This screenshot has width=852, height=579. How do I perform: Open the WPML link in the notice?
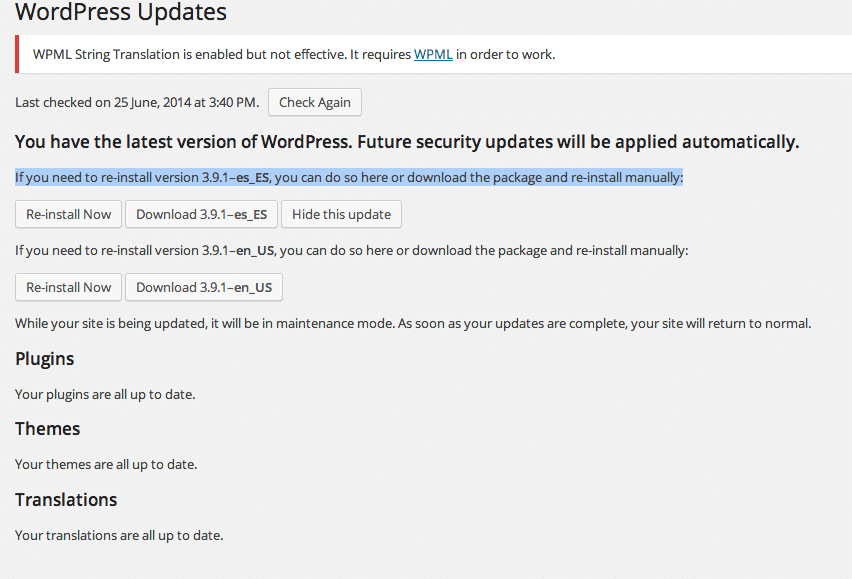pyautogui.click(x=433, y=54)
